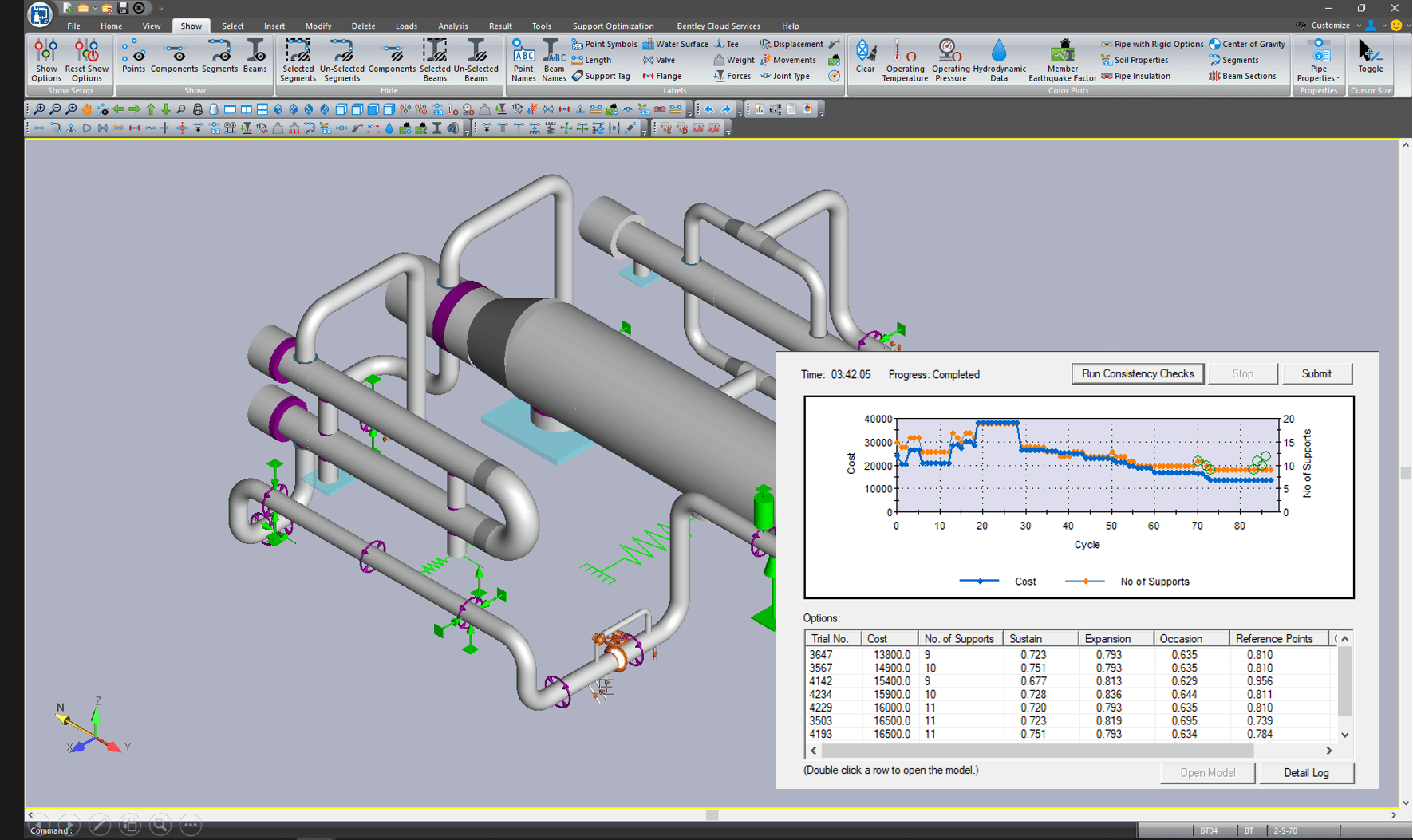Toggle Length labels
Image resolution: width=1413 pixels, height=840 pixels.
click(591, 60)
